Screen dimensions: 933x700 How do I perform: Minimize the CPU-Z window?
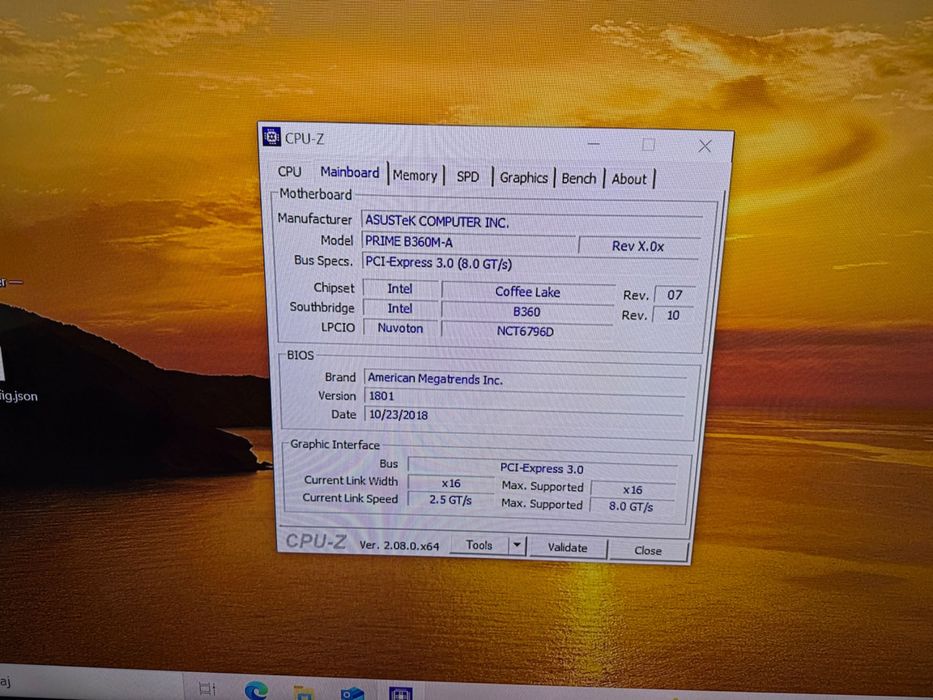(593, 143)
